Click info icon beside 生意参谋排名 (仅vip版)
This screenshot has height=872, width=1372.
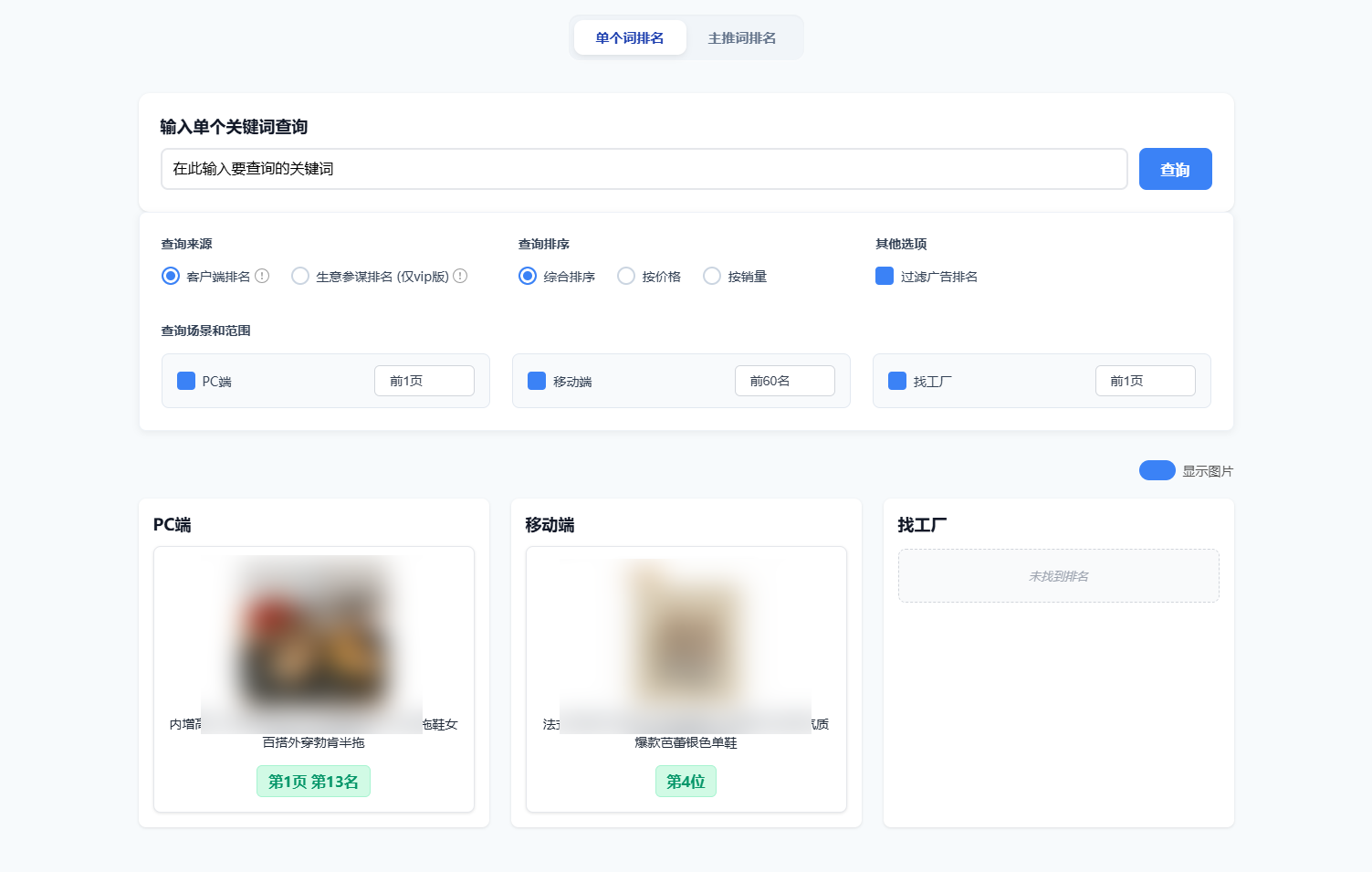point(460,276)
